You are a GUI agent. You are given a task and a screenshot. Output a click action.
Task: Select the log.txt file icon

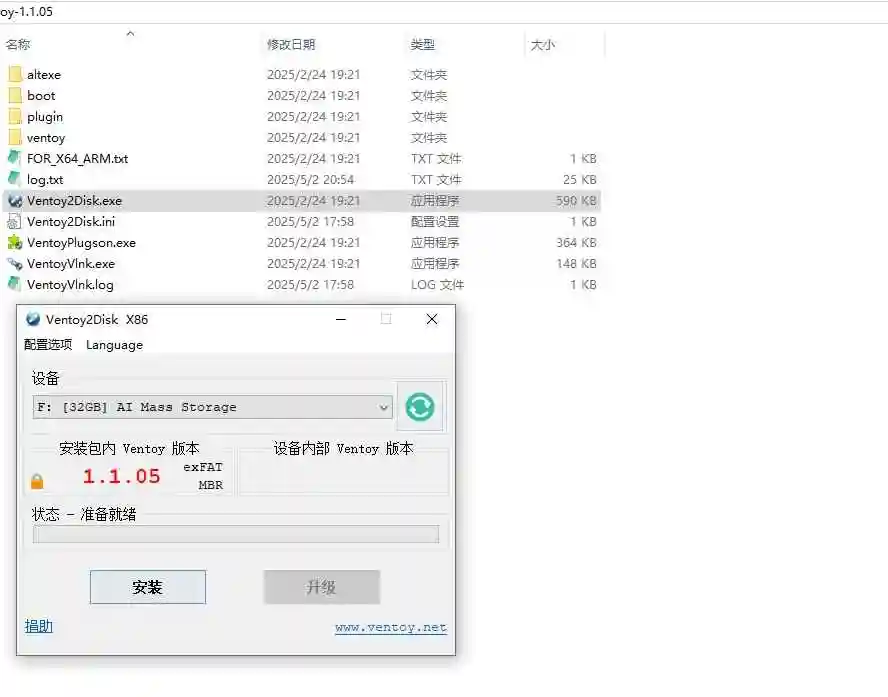[16, 179]
